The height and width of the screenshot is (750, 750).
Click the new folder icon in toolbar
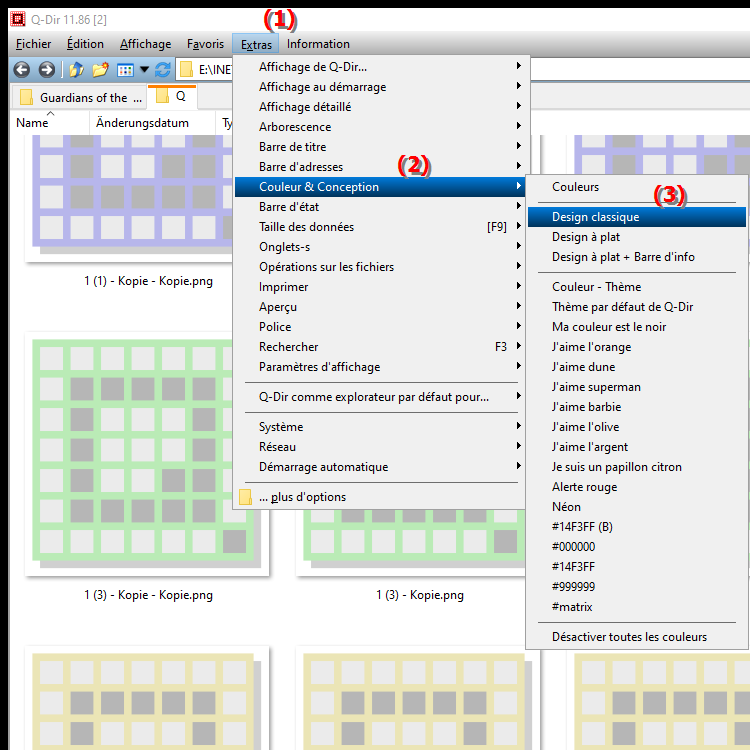[x=100, y=70]
